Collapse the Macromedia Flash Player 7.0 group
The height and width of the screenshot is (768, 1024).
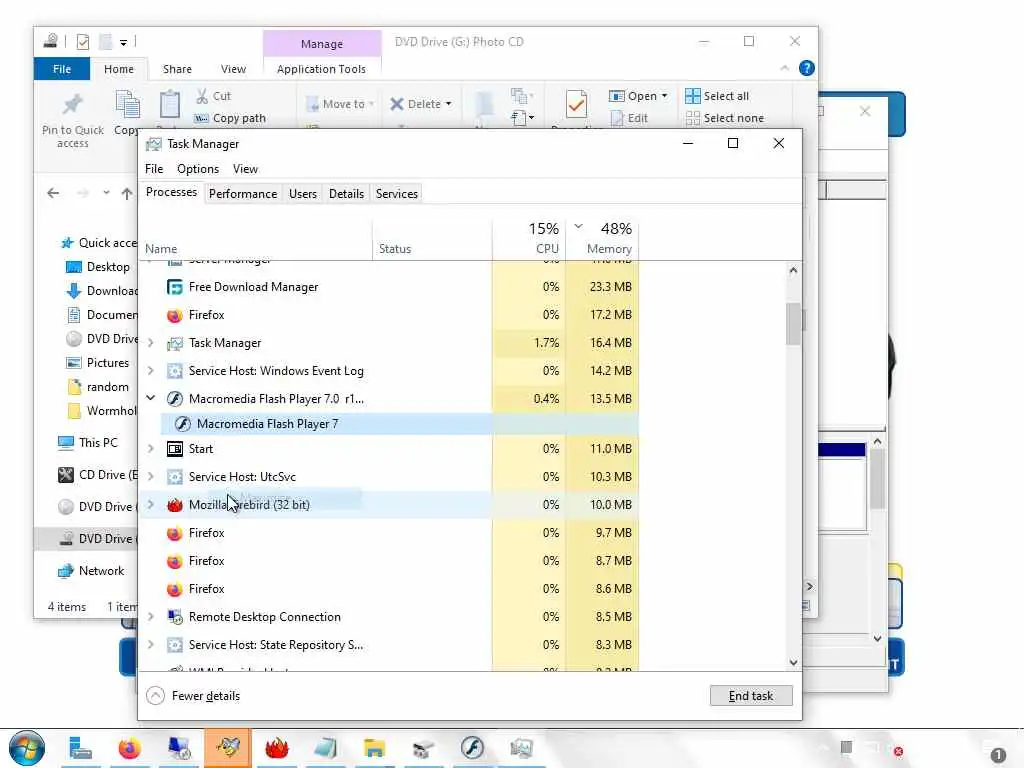pyautogui.click(x=151, y=398)
